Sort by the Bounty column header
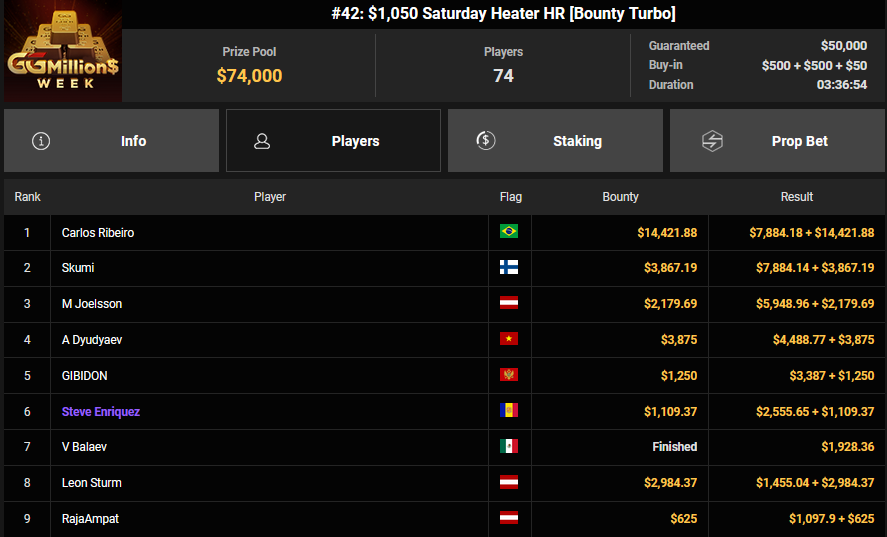This screenshot has height=537, width=887. [620, 197]
